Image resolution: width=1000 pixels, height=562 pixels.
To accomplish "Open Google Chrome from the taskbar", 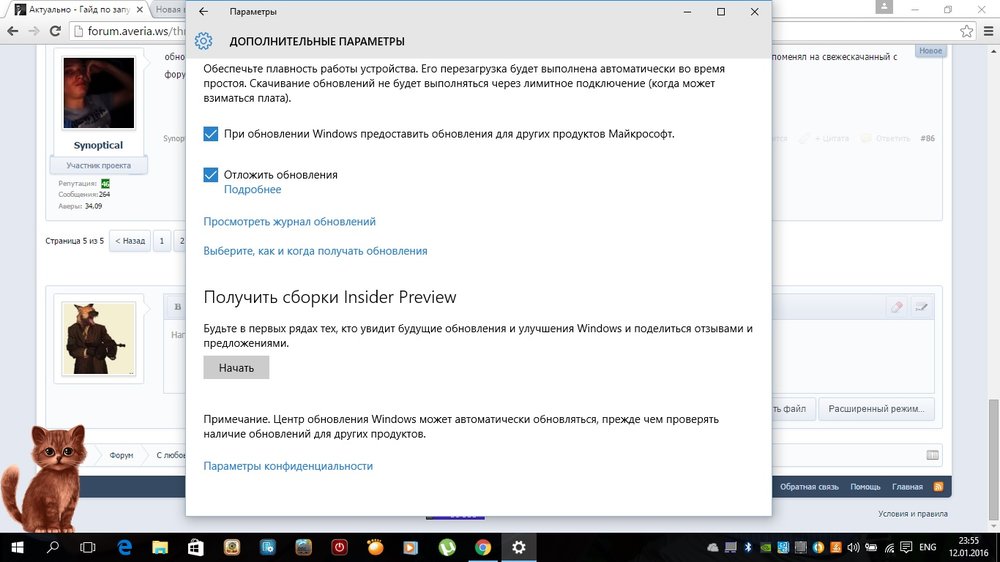I will pyautogui.click(x=482, y=547).
